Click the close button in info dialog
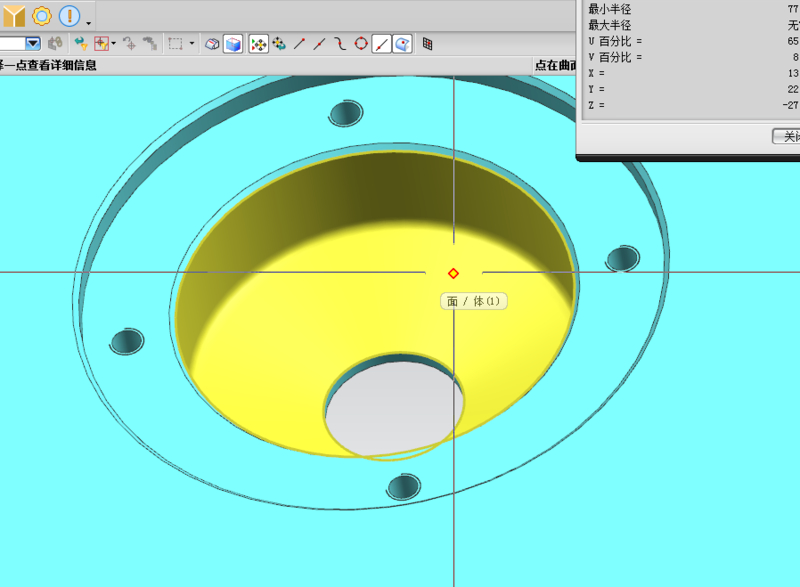 [x=786, y=137]
